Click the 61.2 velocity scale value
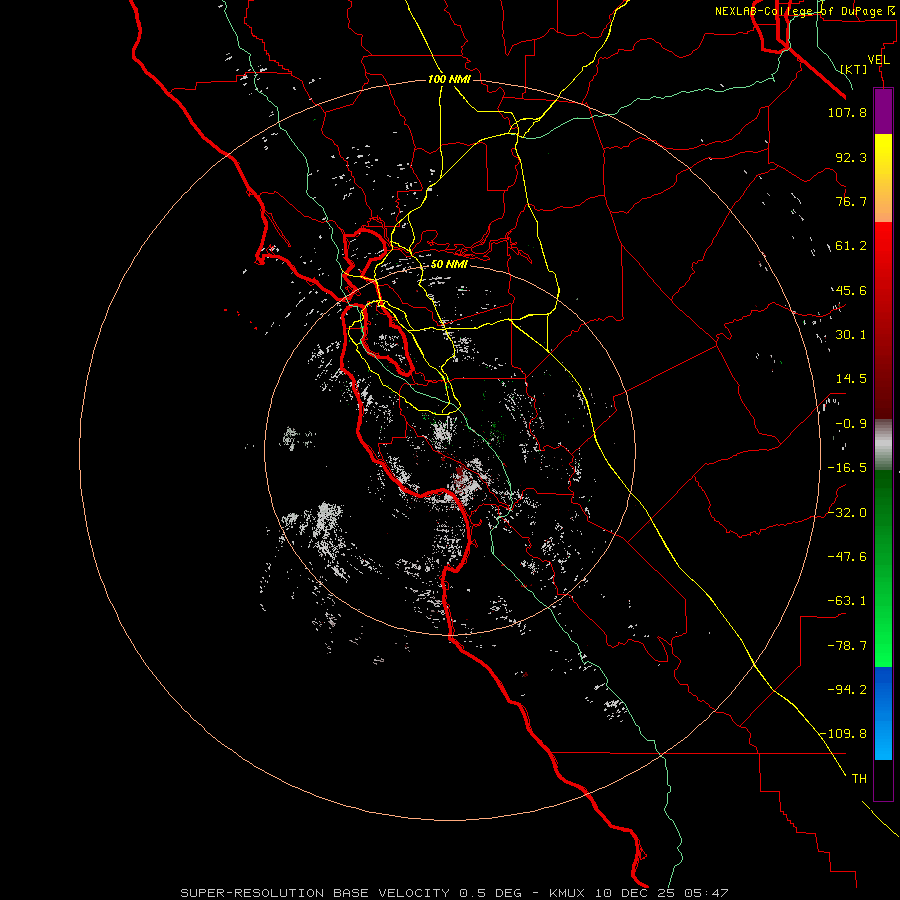 point(851,246)
